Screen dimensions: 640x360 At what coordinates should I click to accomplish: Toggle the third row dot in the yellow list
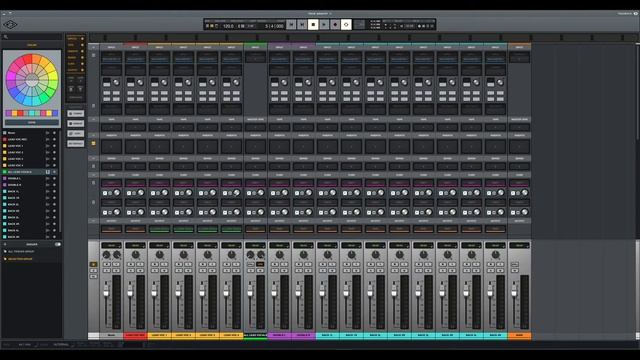point(82,51)
